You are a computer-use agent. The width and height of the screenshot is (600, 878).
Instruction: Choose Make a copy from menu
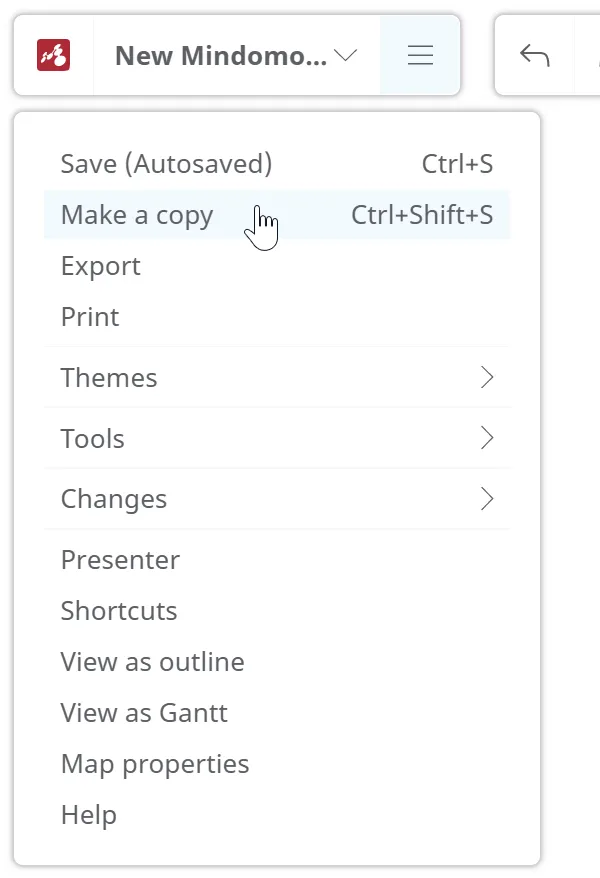(137, 215)
